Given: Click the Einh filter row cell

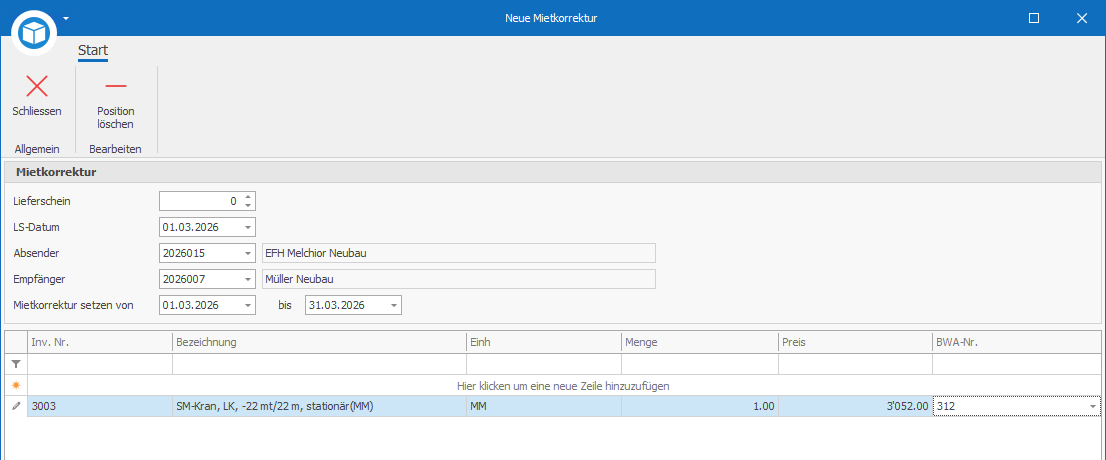Looking at the screenshot, I should [x=543, y=364].
